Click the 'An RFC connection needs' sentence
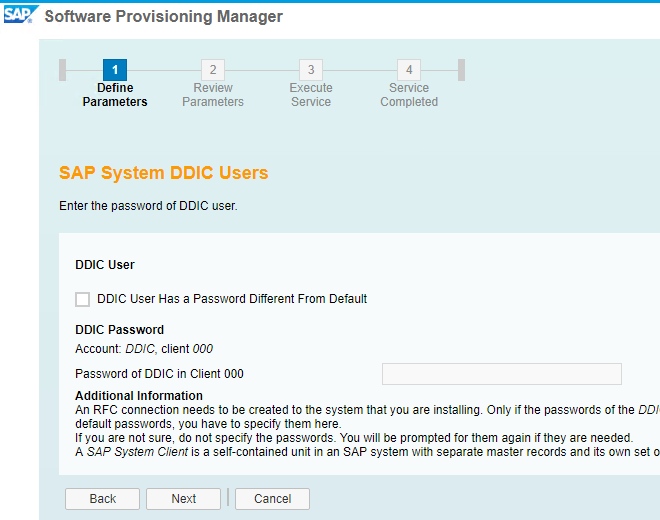 point(367,417)
